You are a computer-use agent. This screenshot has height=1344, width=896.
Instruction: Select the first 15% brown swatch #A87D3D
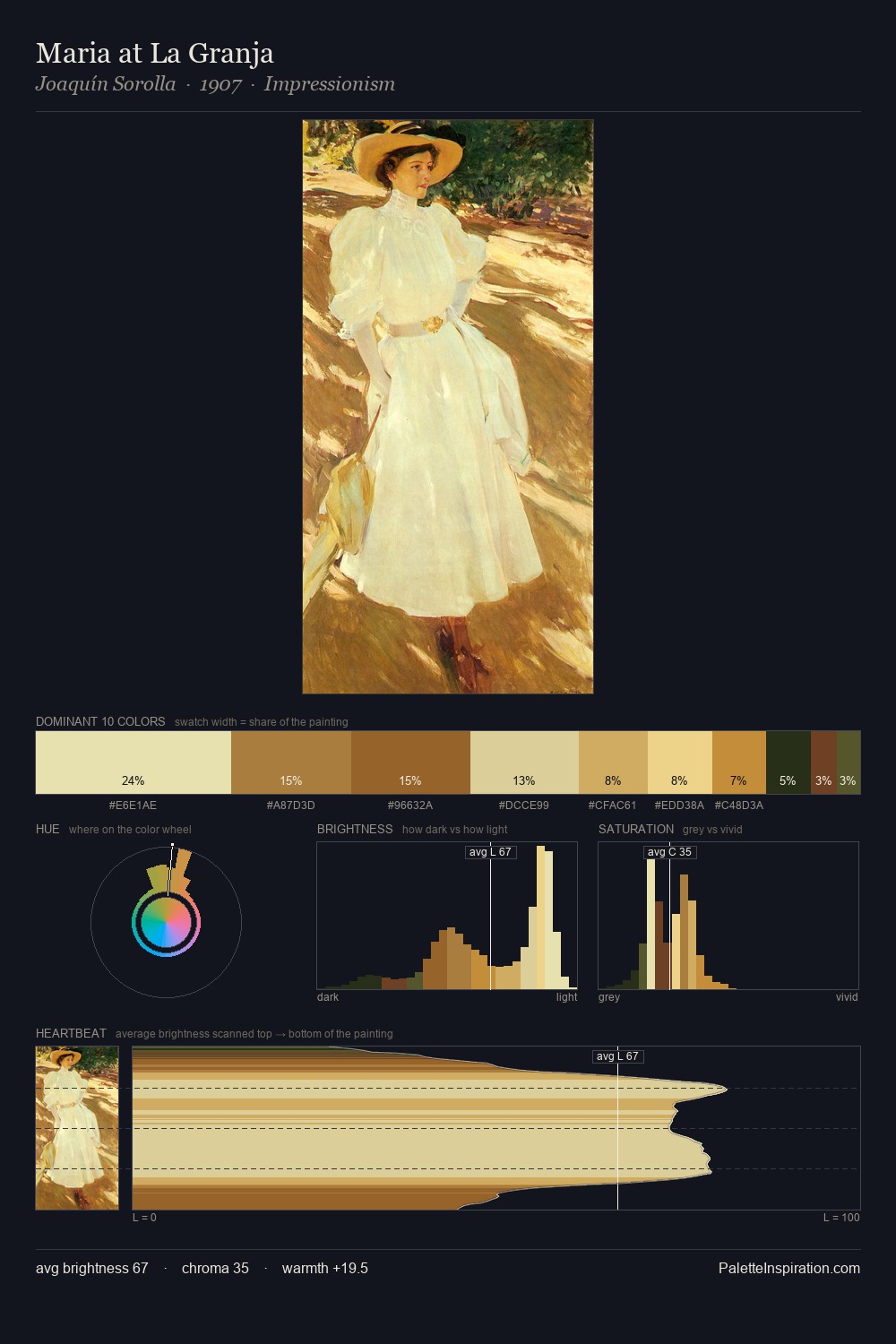point(291,762)
